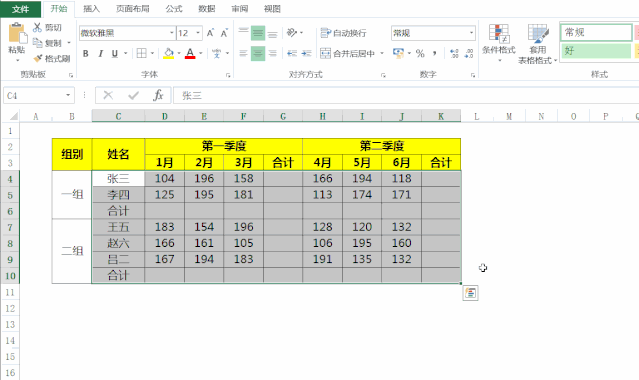Select the Good (好) cell style

[x=596, y=51]
